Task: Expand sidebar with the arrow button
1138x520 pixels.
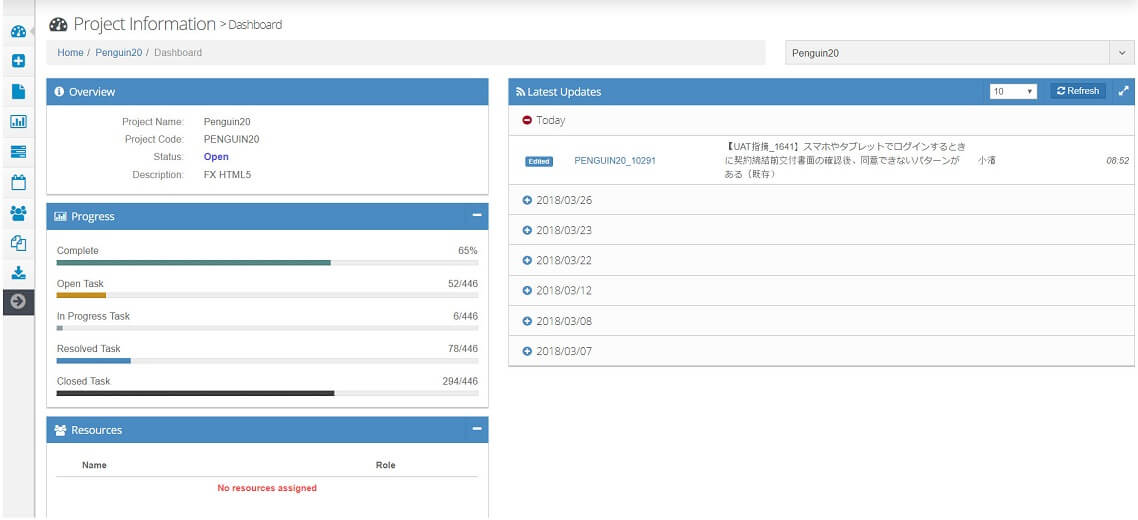Action: [x=18, y=301]
